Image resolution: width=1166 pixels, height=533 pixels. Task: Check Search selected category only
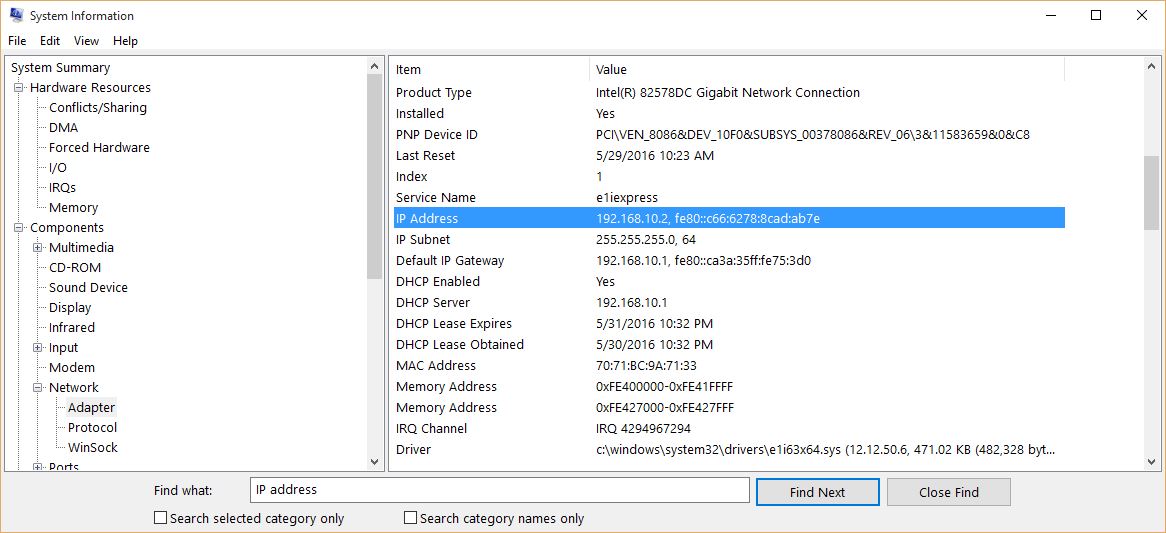(160, 518)
